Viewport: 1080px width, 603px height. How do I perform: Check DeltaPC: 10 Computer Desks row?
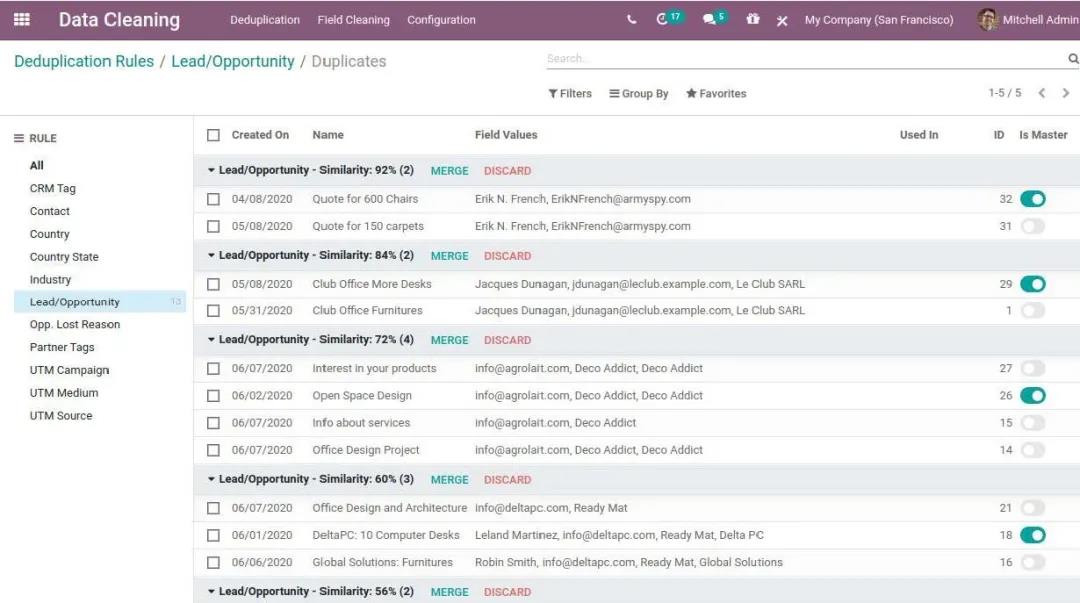[x=214, y=535]
